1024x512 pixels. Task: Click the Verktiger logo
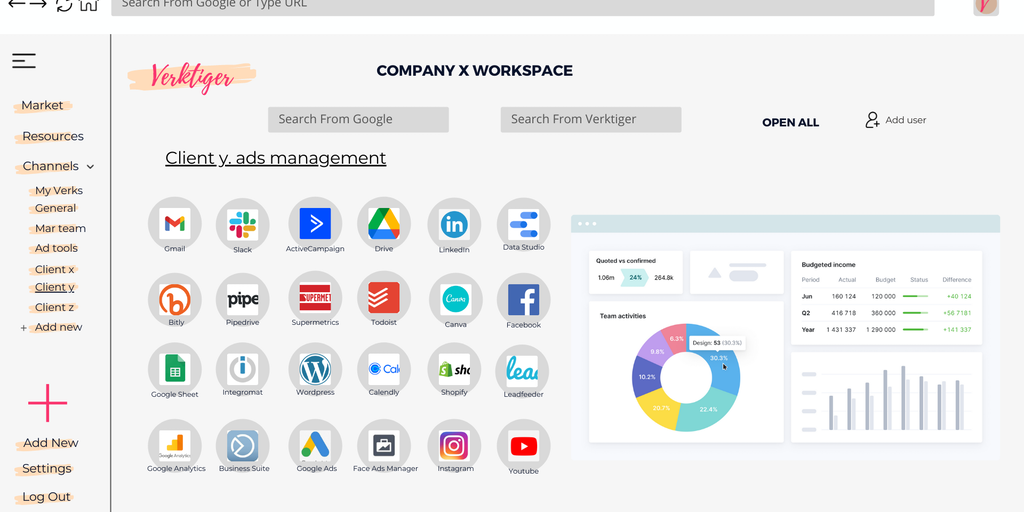coord(191,78)
